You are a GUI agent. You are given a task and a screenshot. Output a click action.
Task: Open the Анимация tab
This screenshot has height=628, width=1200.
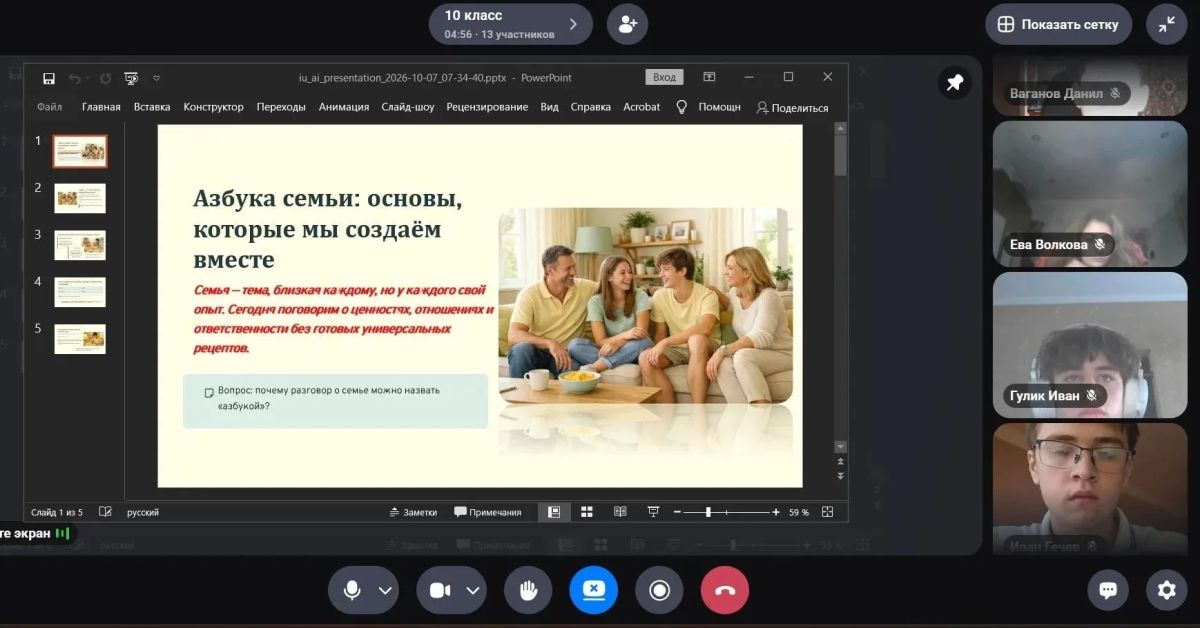pyautogui.click(x=344, y=107)
